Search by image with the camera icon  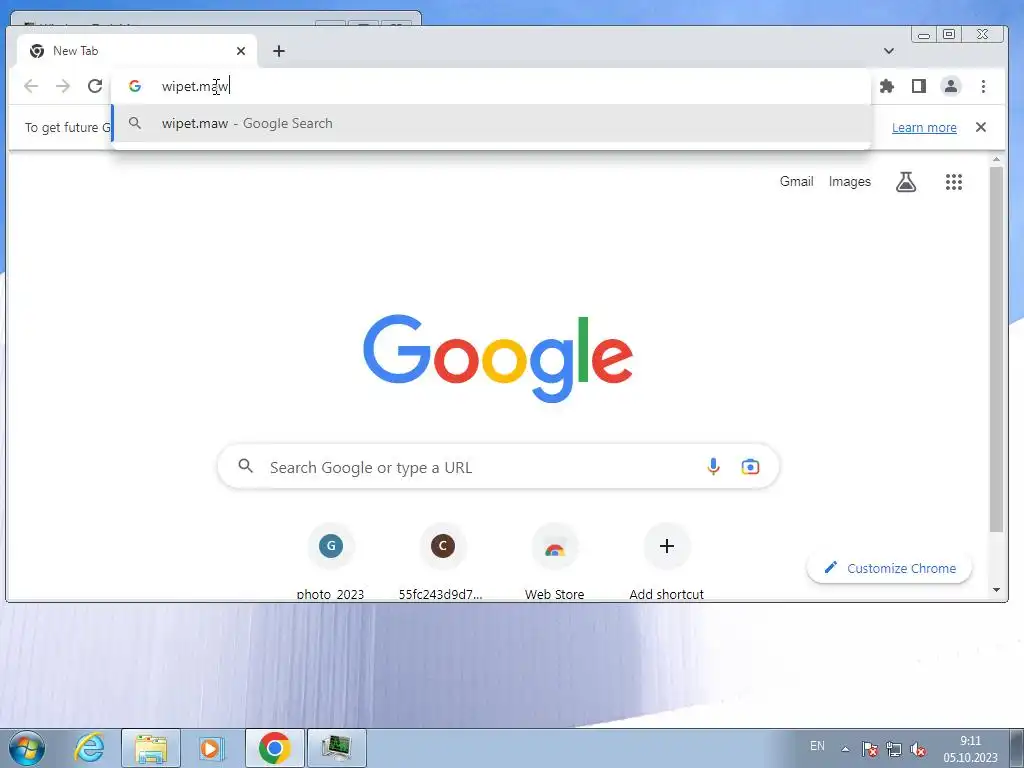[x=750, y=466]
